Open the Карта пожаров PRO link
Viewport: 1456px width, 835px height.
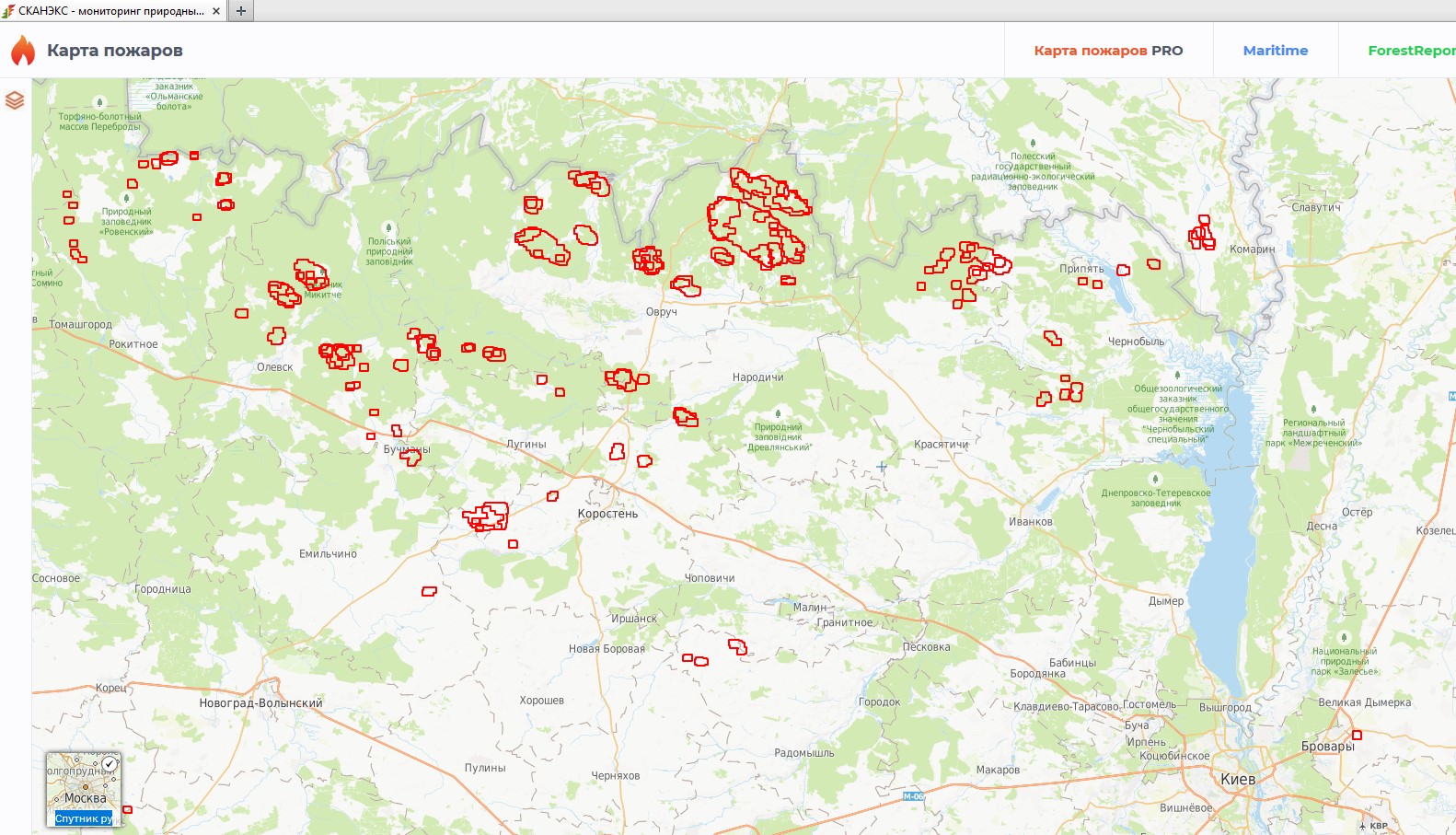pyautogui.click(x=1108, y=51)
